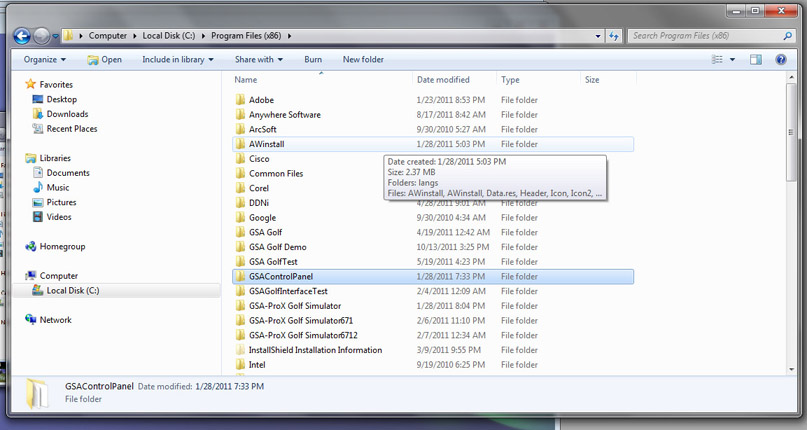Open the Share with menu

click(x=259, y=60)
